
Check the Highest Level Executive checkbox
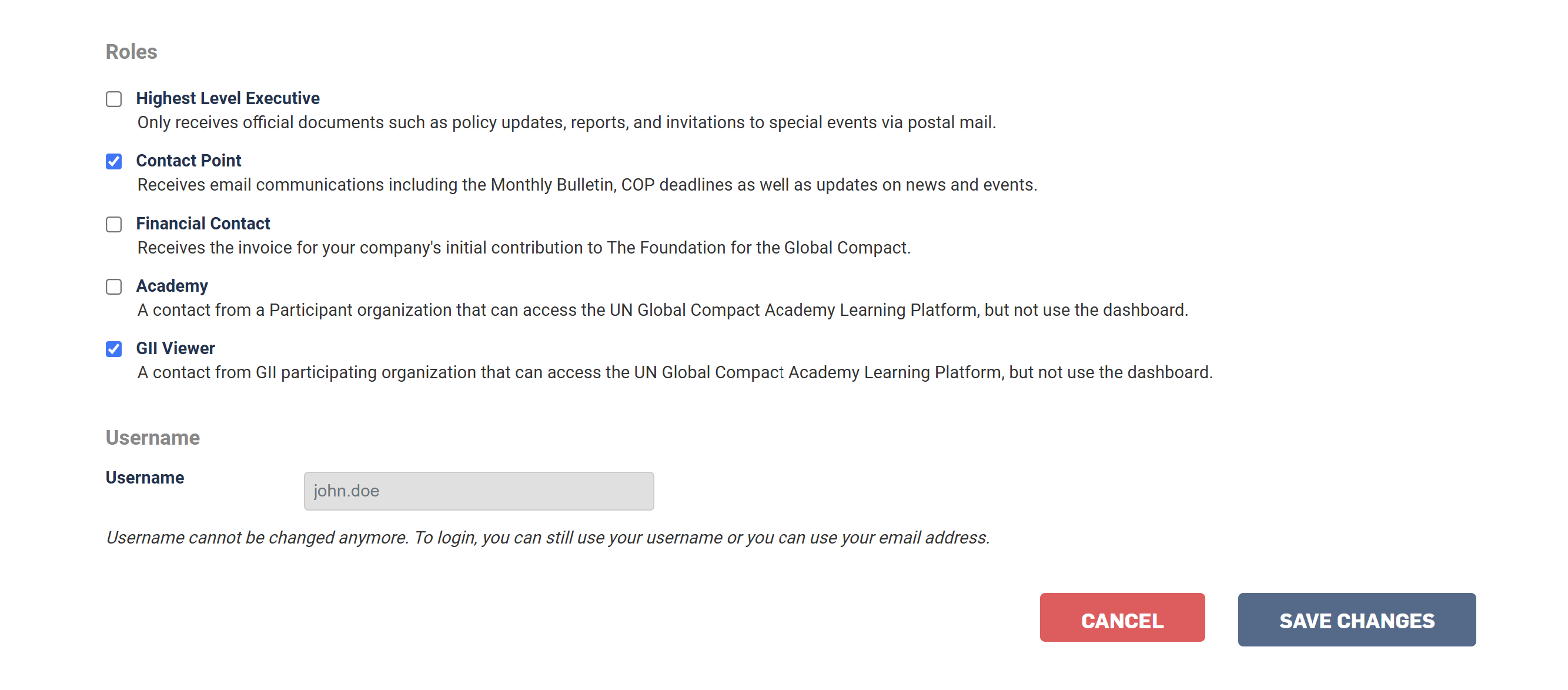click(114, 99)
